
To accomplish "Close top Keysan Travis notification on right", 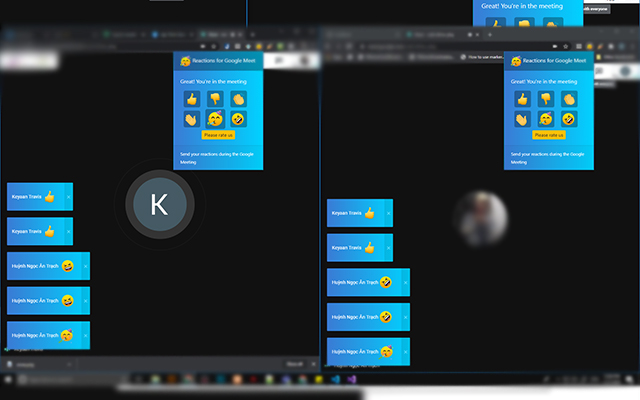I will tap(388, 214).
